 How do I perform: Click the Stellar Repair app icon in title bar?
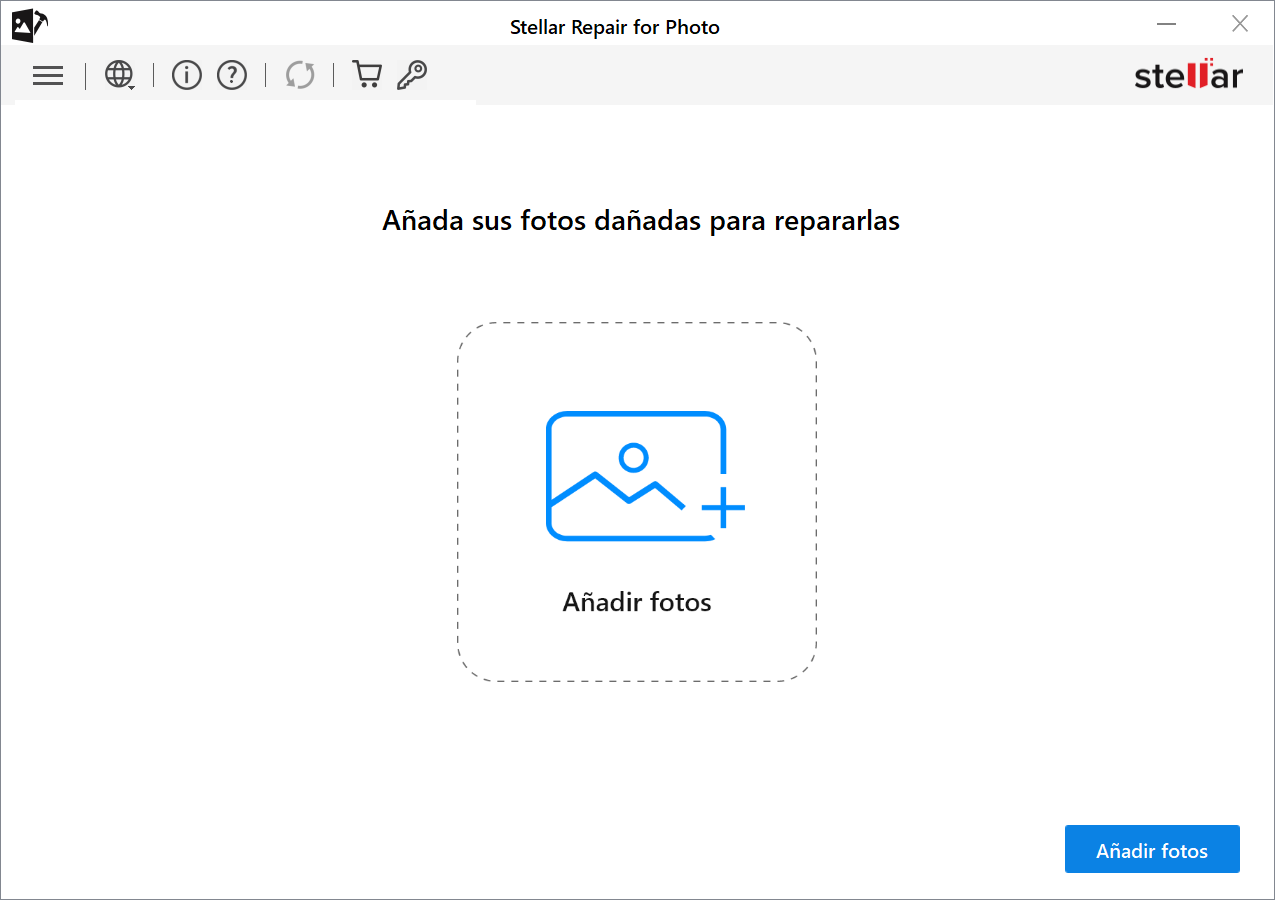tap(29, 25)
